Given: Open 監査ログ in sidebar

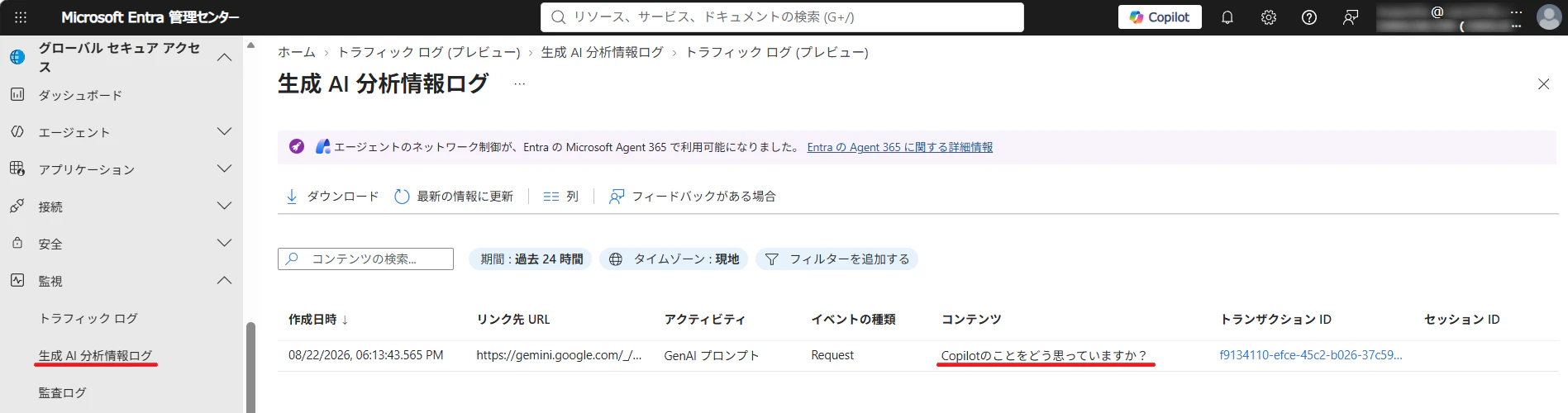Looking at the screenshot, I should (x=62, y=392).
